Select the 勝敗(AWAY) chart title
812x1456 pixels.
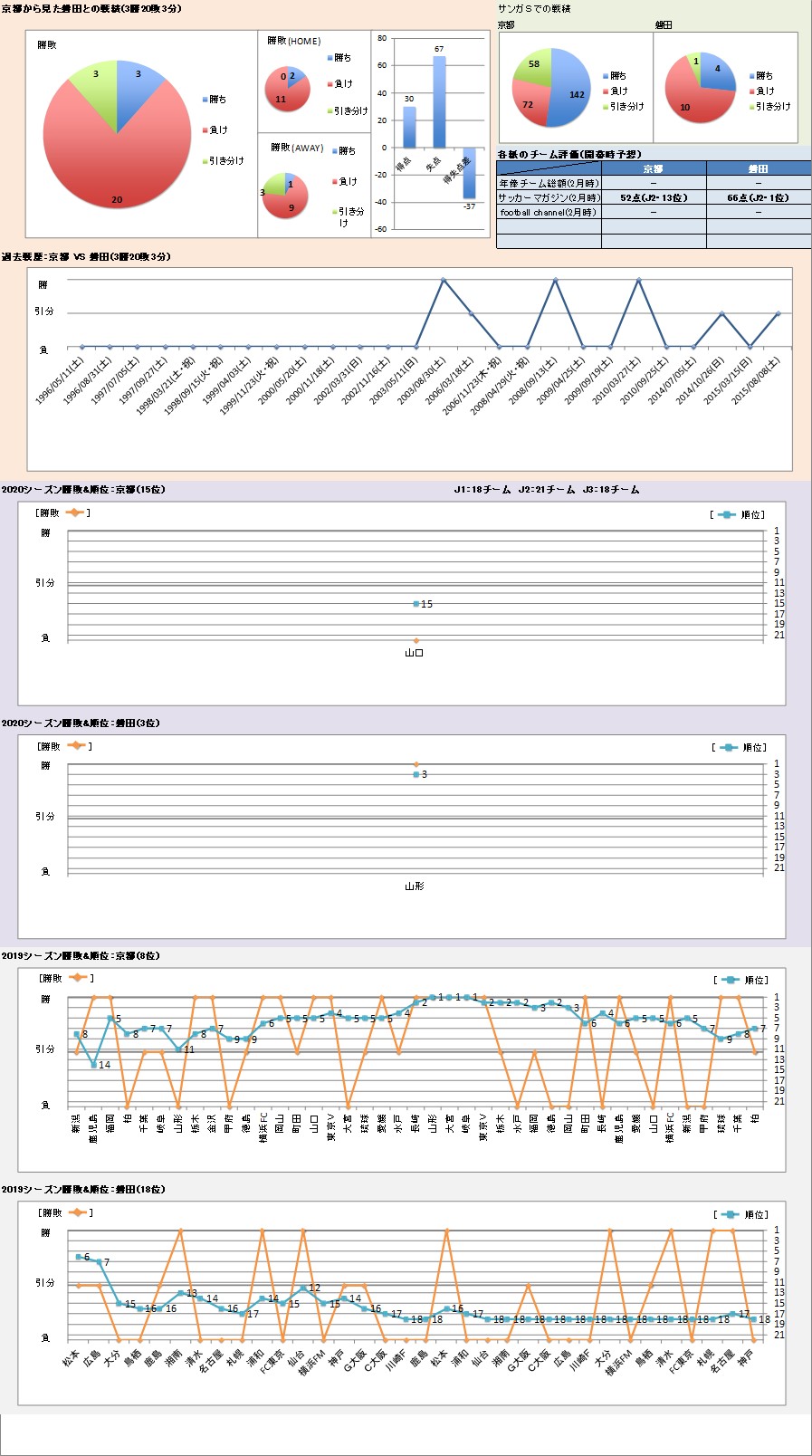[297, 148]
